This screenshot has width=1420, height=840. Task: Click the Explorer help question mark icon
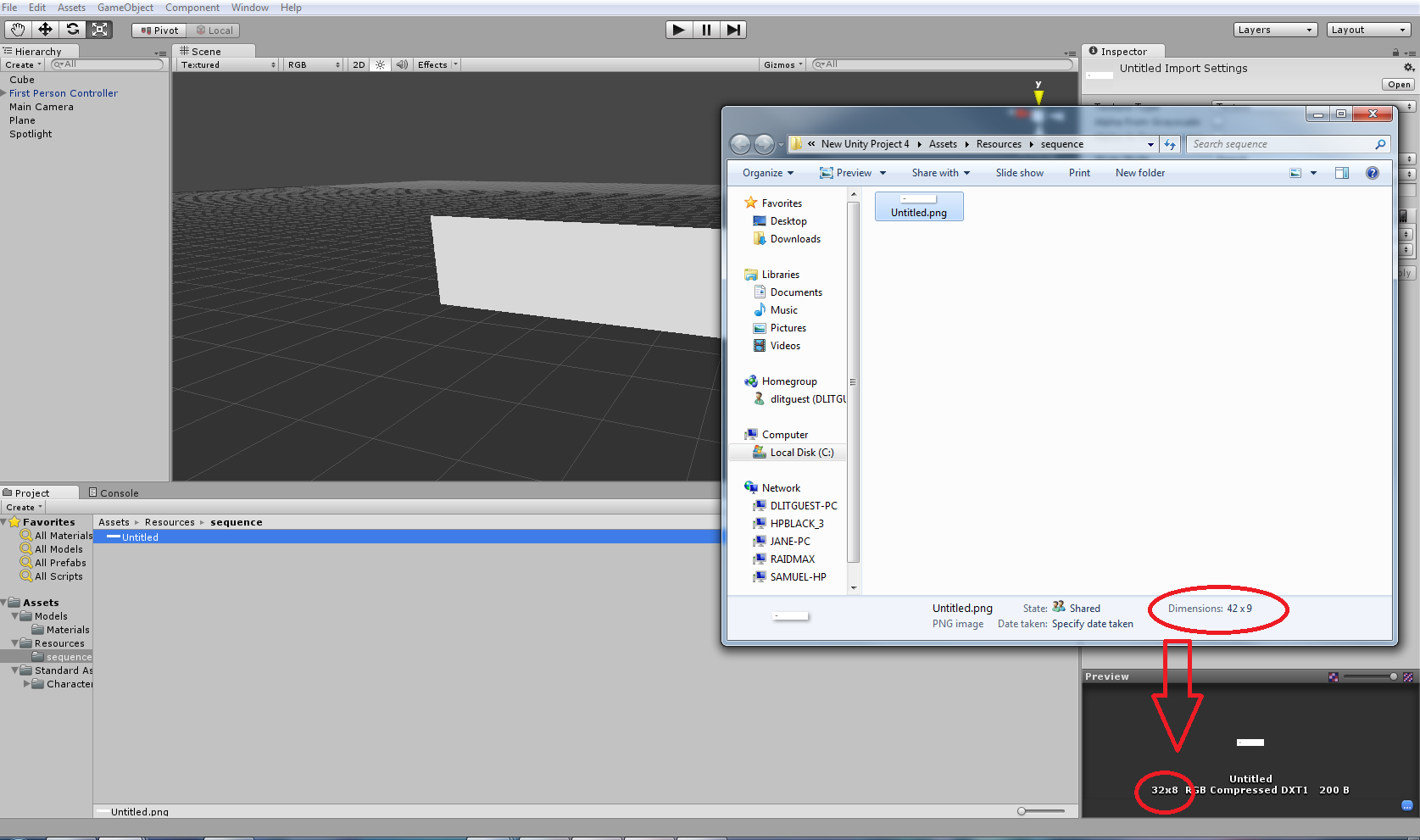point(1372,173)
